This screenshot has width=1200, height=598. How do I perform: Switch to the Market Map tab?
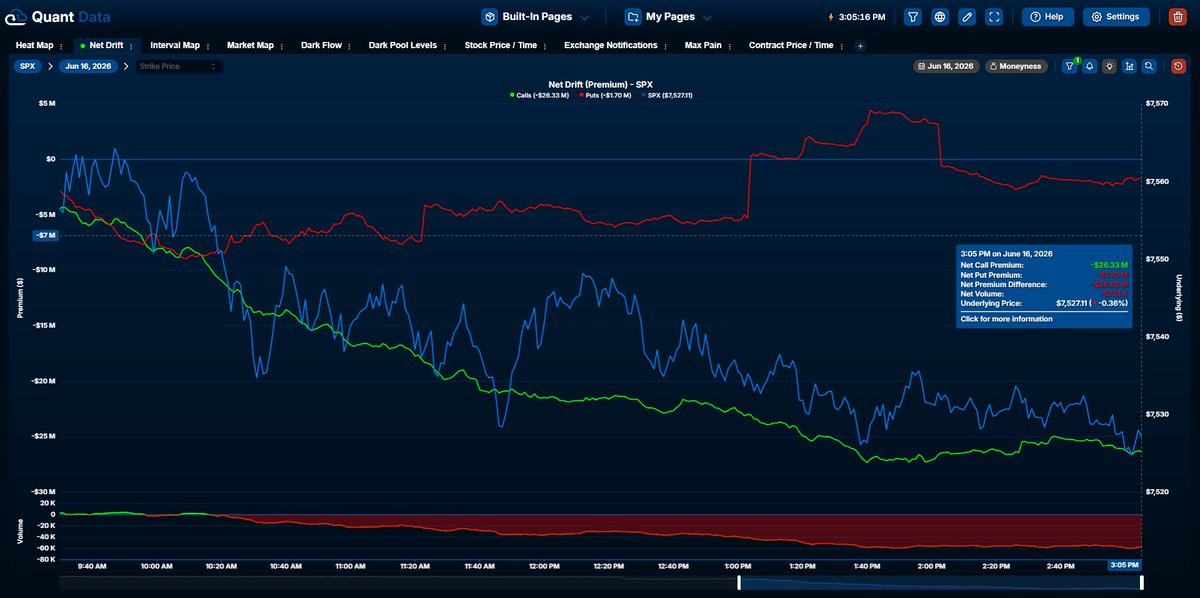250,45
